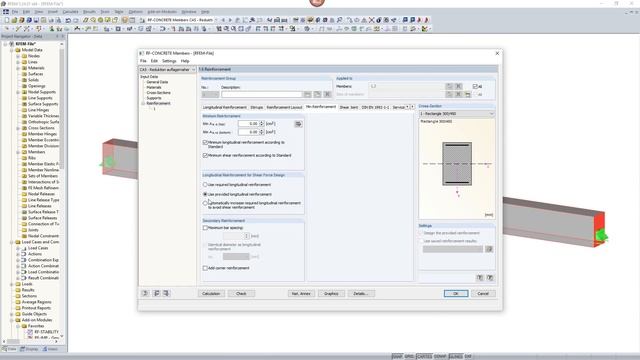Expand the Loads tree node

pos(12,284)
